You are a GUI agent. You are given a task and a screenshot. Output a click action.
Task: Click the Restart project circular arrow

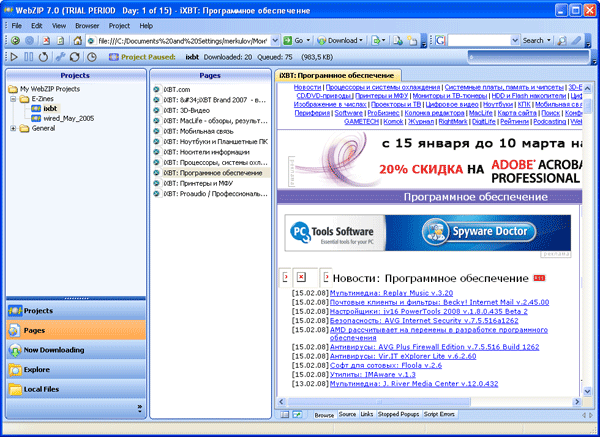coord(43,57)
